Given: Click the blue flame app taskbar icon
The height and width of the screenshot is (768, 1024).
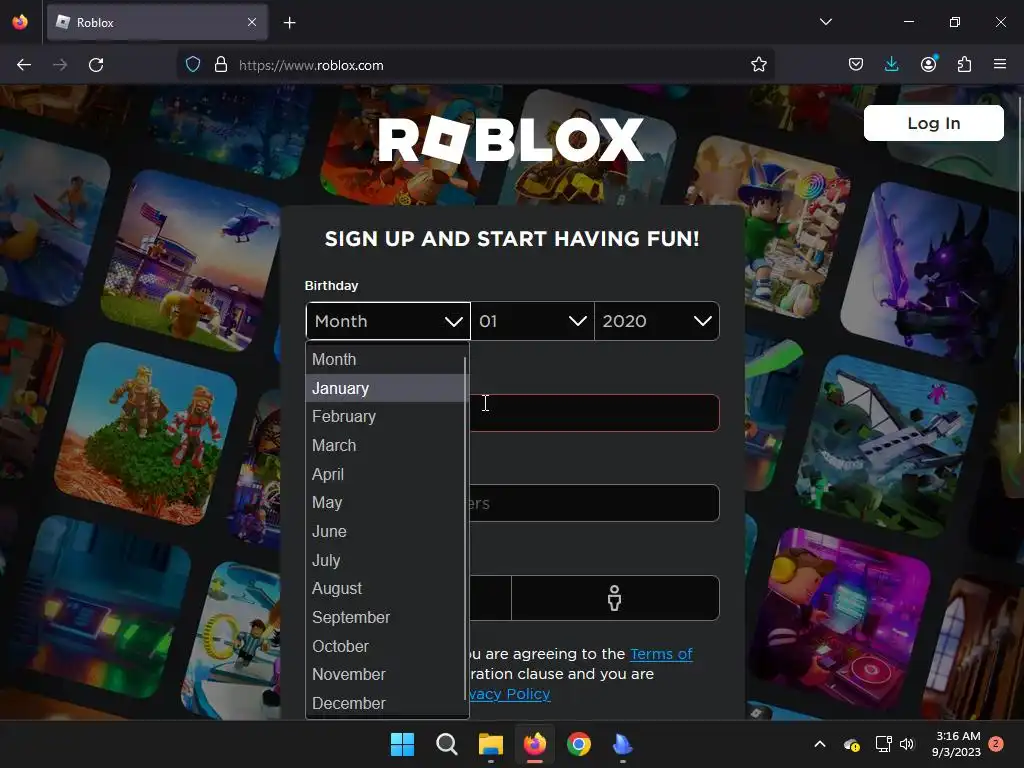Looking at the screenshot, I should pyautogui.click(x=622, y=744).
